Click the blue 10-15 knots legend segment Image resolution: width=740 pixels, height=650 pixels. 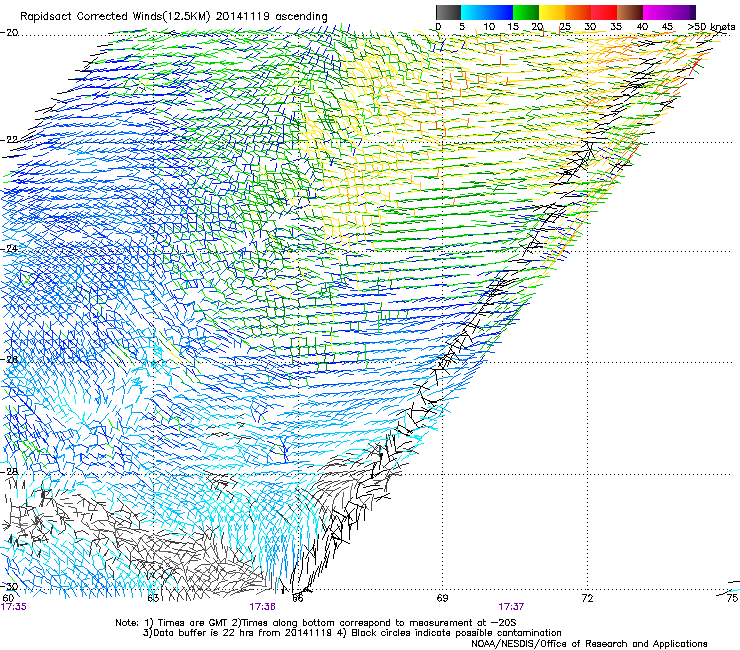[500, 12]
